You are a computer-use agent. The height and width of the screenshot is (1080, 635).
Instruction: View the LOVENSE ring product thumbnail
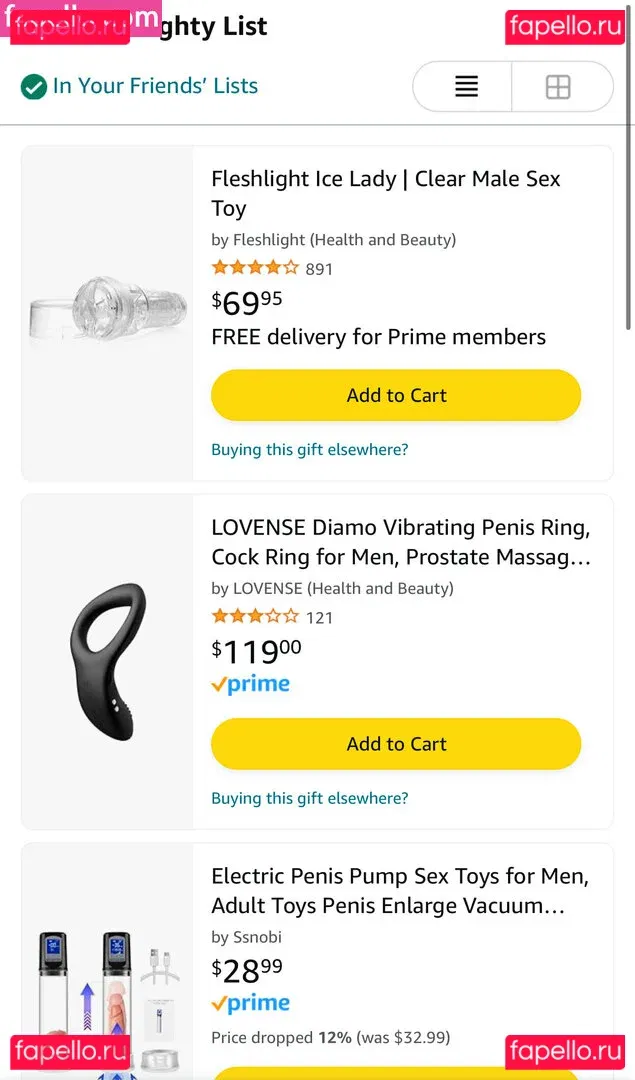pos(107,662)
